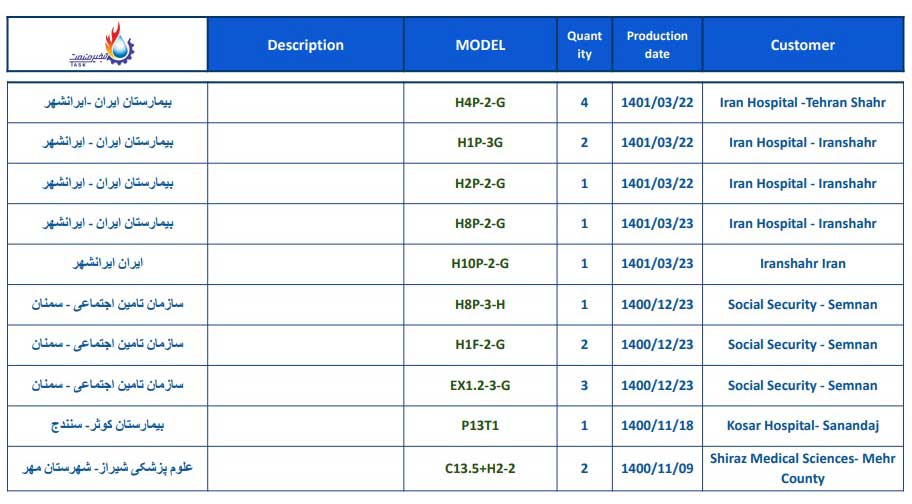Select the EX1.2-3-G model cell
The width and height of the screenshot is (912, 504).
point(480,385)
